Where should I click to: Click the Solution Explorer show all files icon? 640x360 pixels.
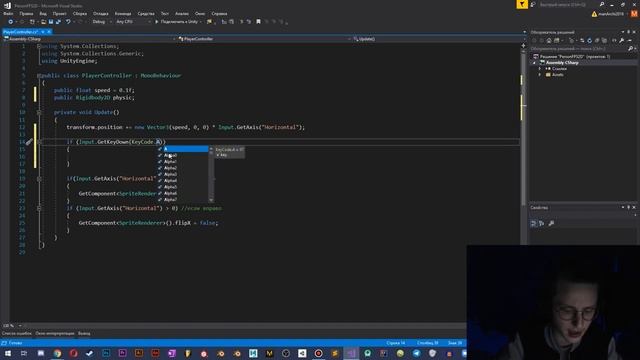pyautogui.click(x=604, y=40)
